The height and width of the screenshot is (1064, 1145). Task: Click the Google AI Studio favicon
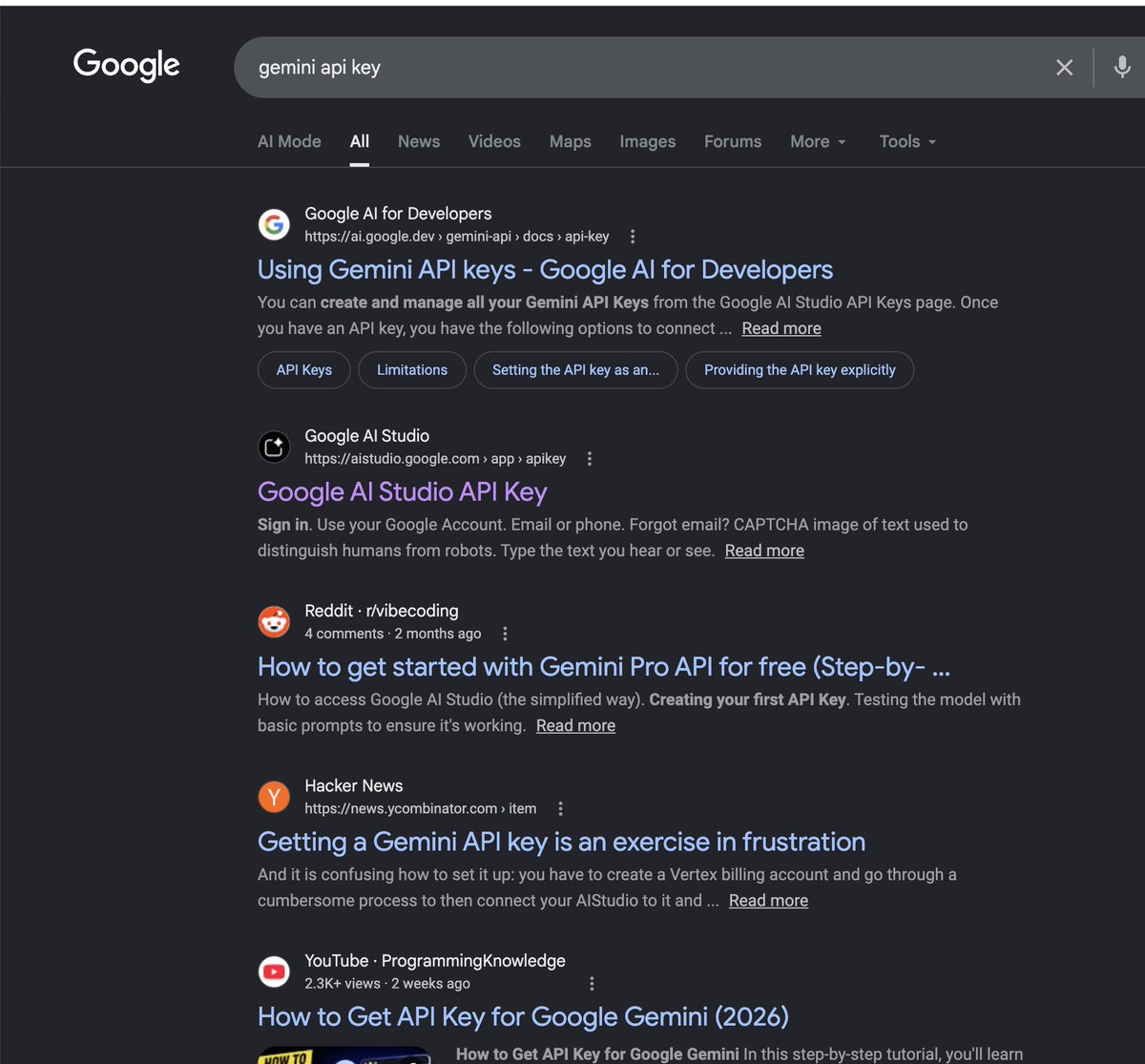(274, 447)
